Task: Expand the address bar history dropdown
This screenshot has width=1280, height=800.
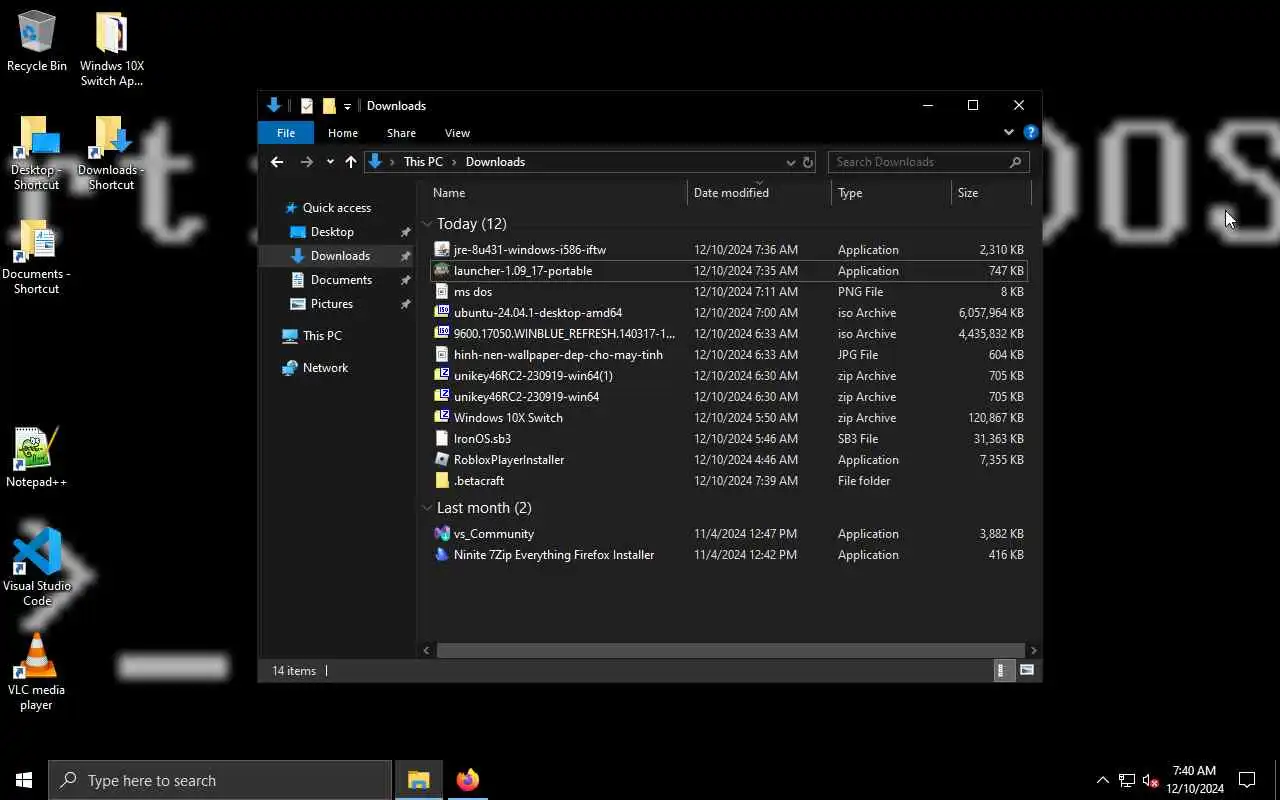Action: click(x=790, y=162)
